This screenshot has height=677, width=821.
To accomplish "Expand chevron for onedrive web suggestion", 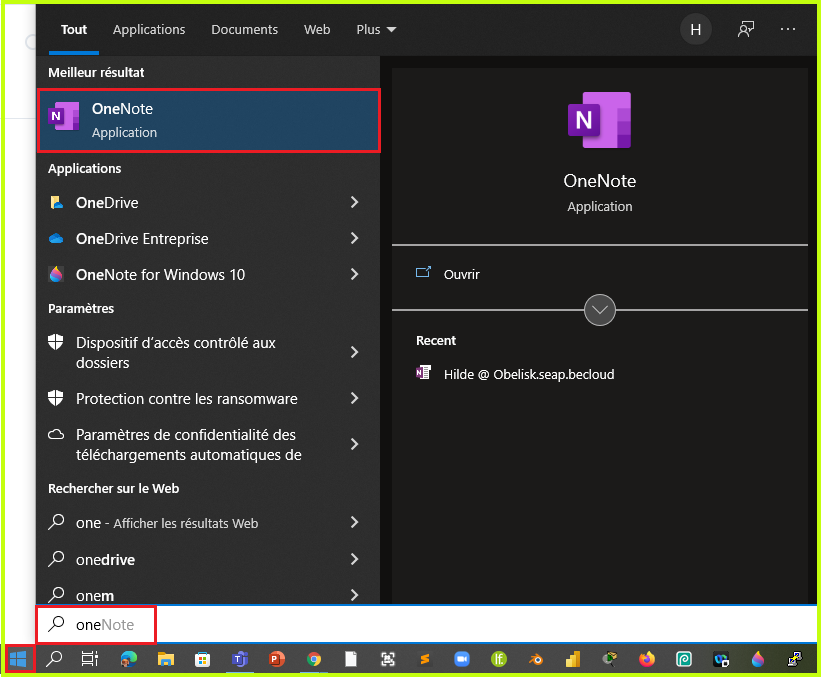I will pyautogui.click(x=354, y=559).
